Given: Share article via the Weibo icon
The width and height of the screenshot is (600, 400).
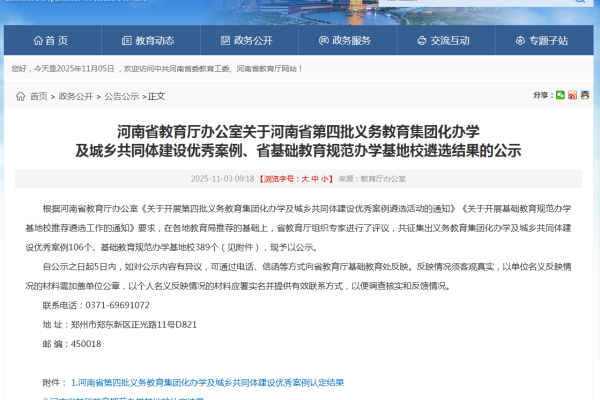Looking at the screenshot, I should click(x=573, y=95).
